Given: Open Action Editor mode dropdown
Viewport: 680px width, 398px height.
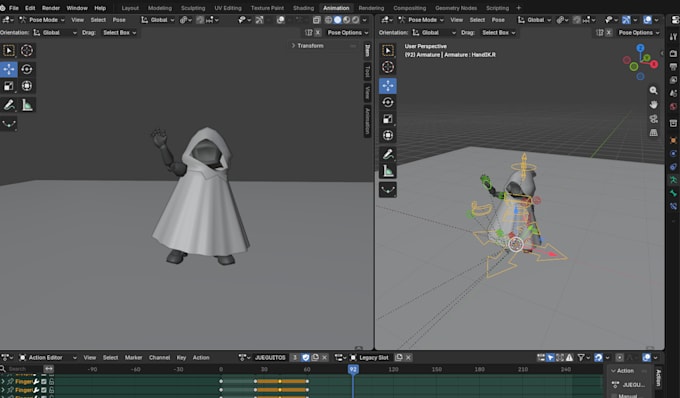Looking at the screenshot, I should pos(48,358).
